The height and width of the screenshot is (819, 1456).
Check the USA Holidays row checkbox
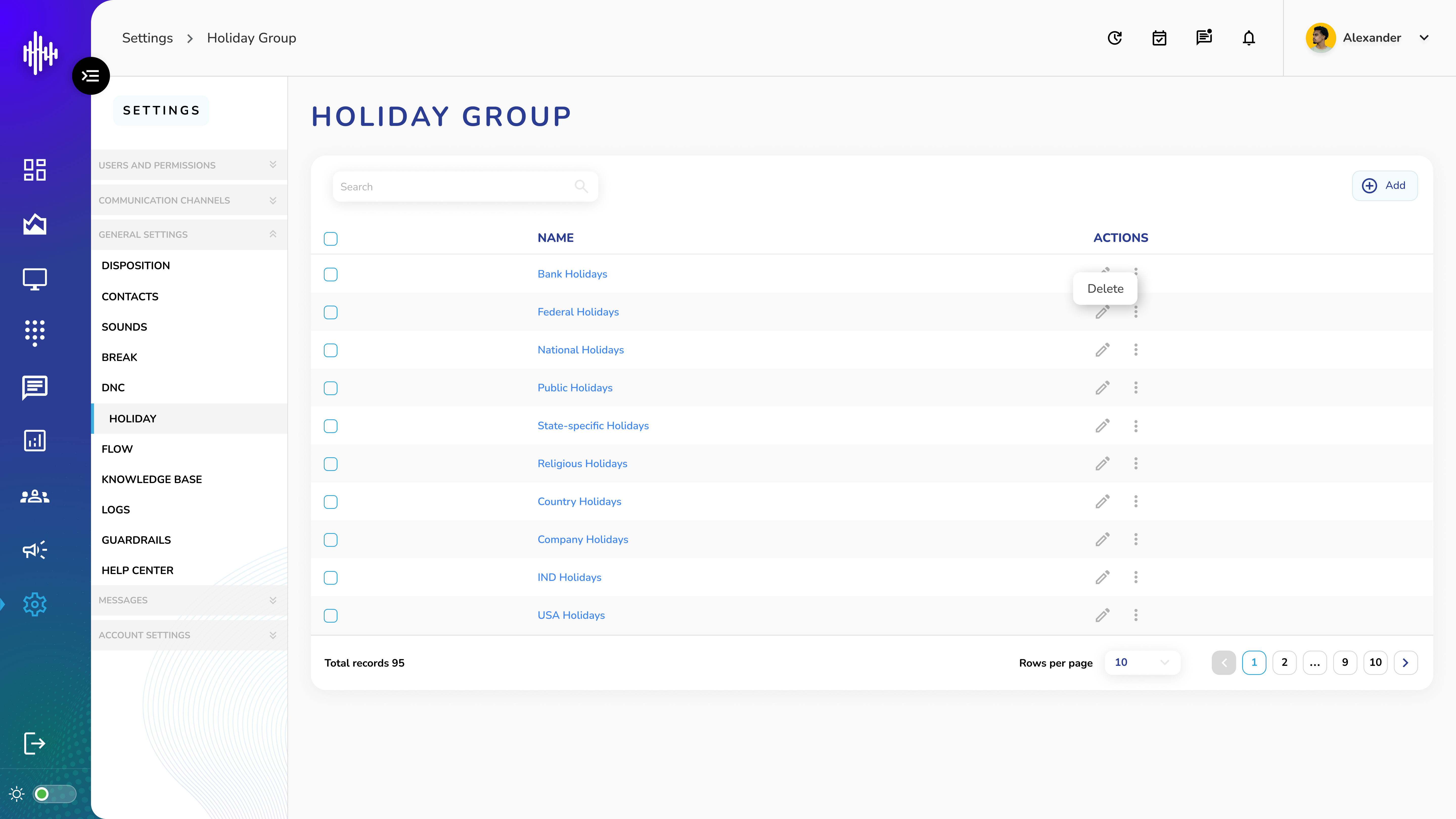331,616
